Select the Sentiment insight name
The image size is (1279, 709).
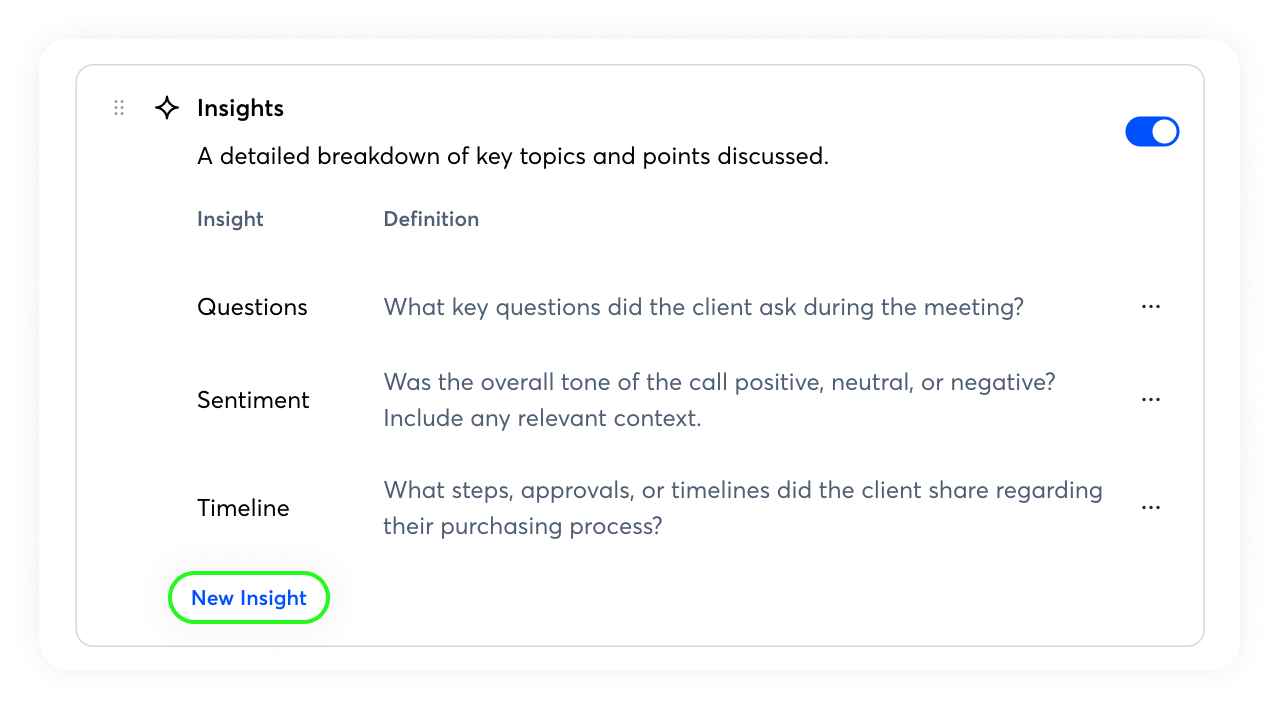pyautogui.click(x=253, y=400)
